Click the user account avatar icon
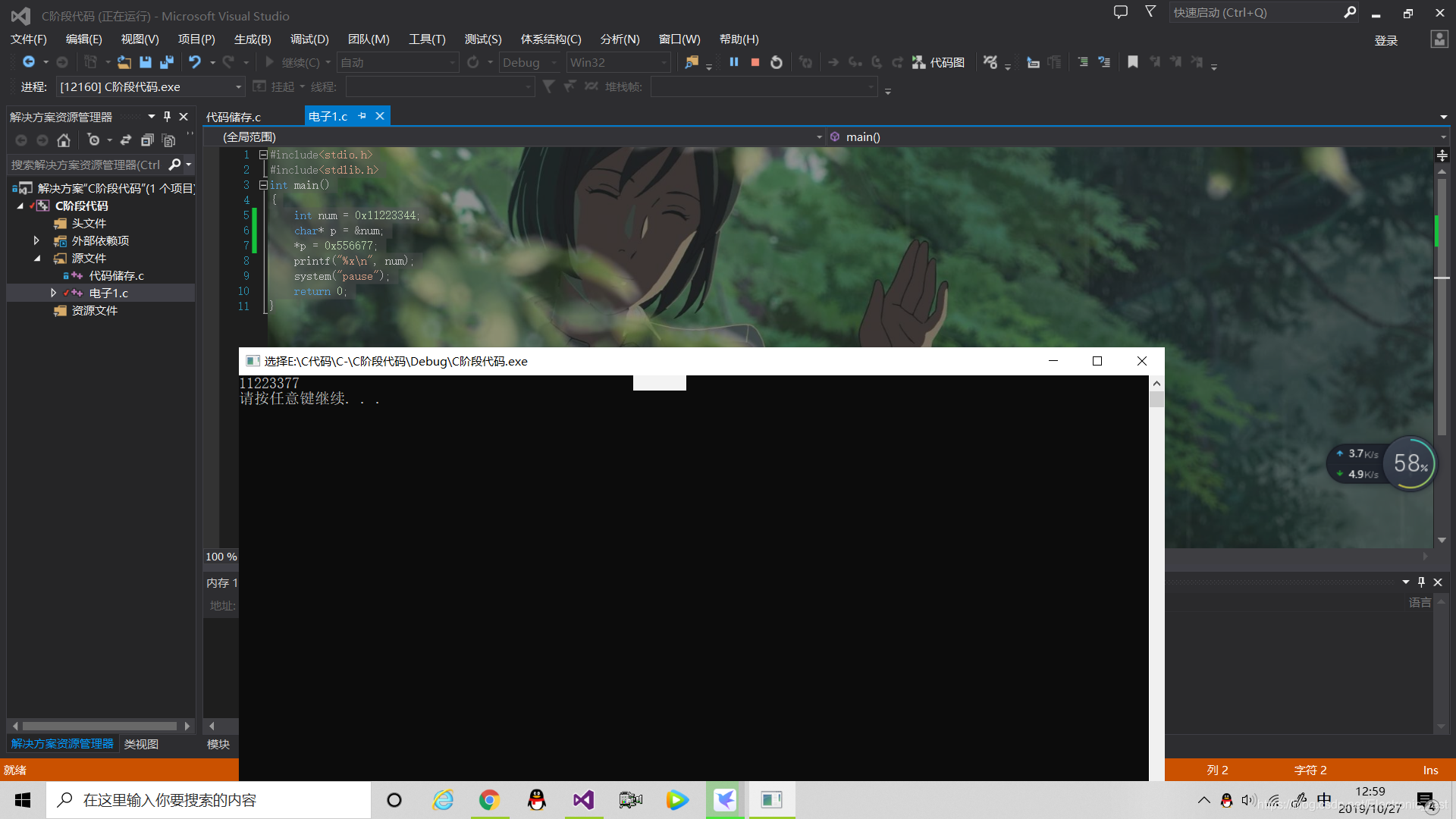The image size is (1456, 819). click(x=1439, y=39)
